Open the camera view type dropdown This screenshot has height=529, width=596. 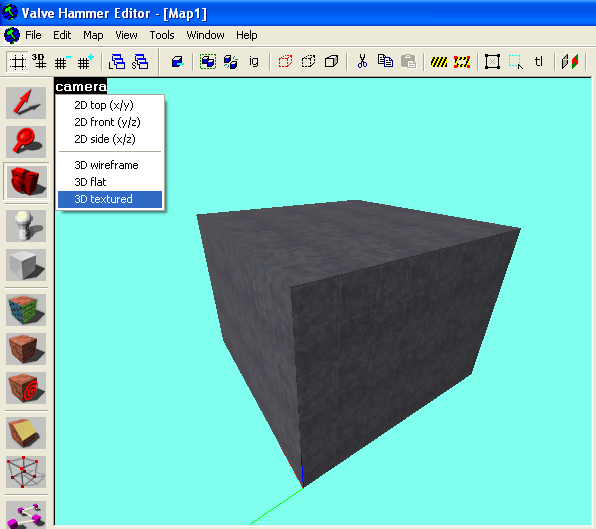click(81, 87)
